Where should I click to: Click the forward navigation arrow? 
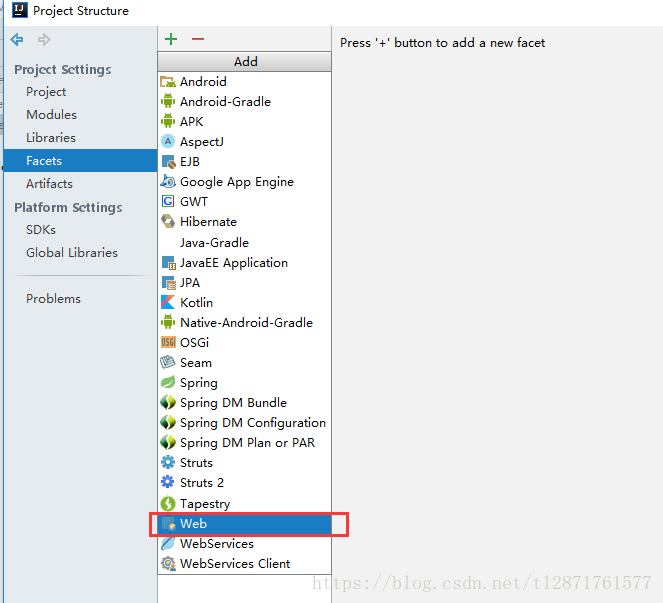pyautogui.click(x=44, y=39)
